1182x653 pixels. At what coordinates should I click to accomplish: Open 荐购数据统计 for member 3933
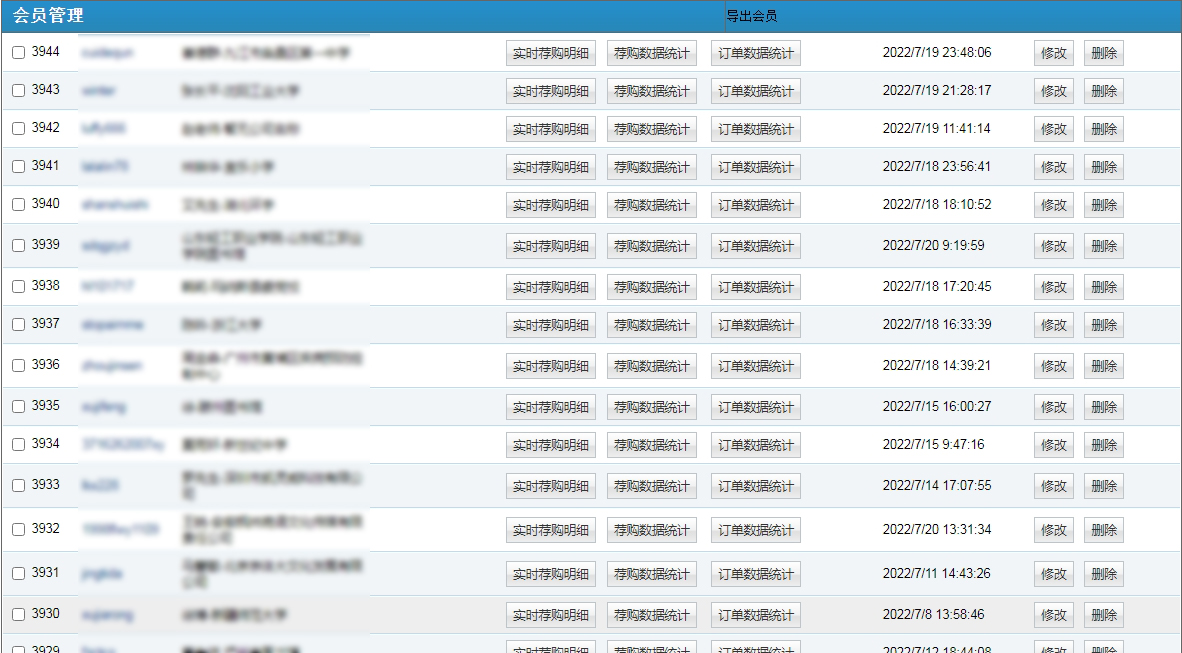pyautogui.click(x=651, y=486)
